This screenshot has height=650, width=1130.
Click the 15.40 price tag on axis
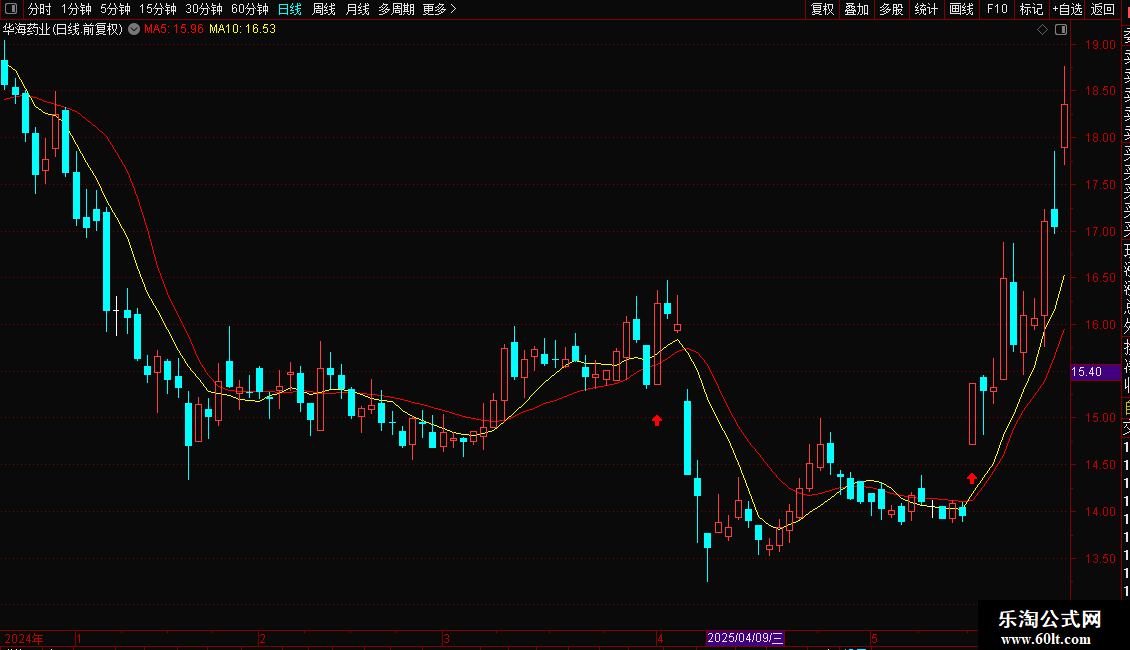click(1095, 372)
